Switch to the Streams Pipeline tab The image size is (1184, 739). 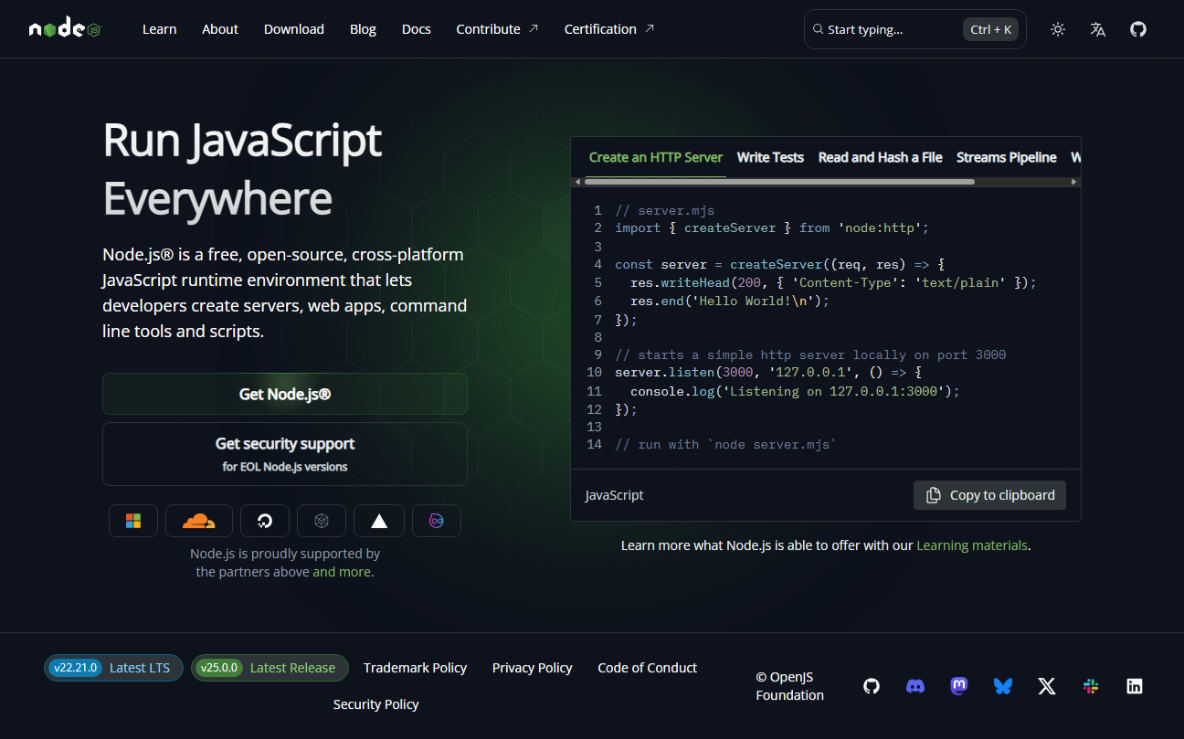pos(1006,157)
